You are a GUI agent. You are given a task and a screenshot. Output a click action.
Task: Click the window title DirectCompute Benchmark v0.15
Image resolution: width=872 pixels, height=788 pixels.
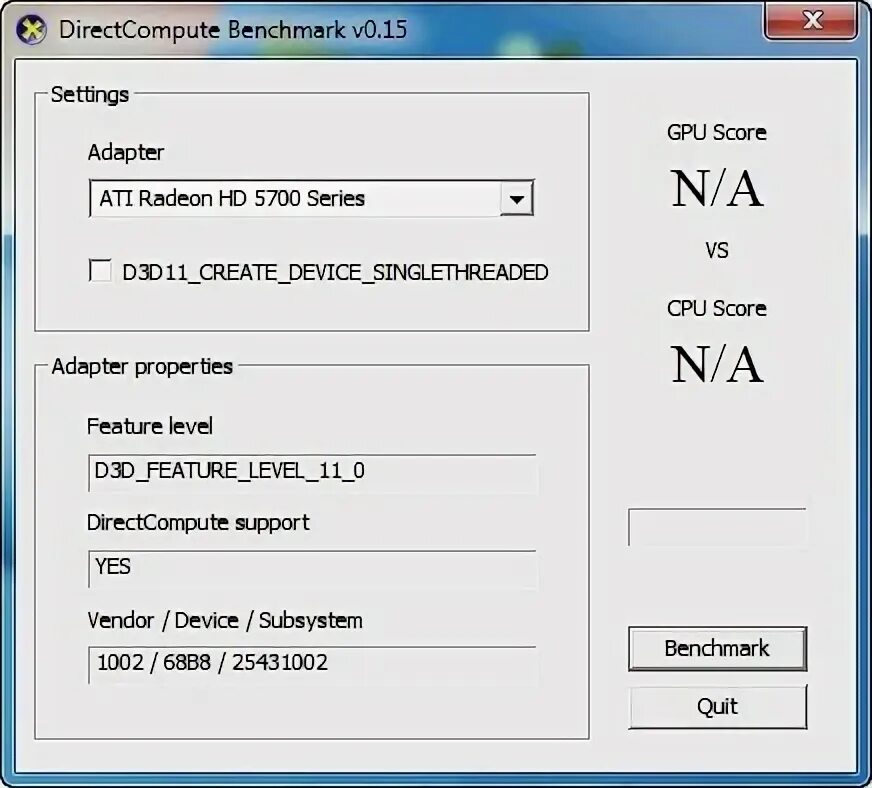click(232, 30)
